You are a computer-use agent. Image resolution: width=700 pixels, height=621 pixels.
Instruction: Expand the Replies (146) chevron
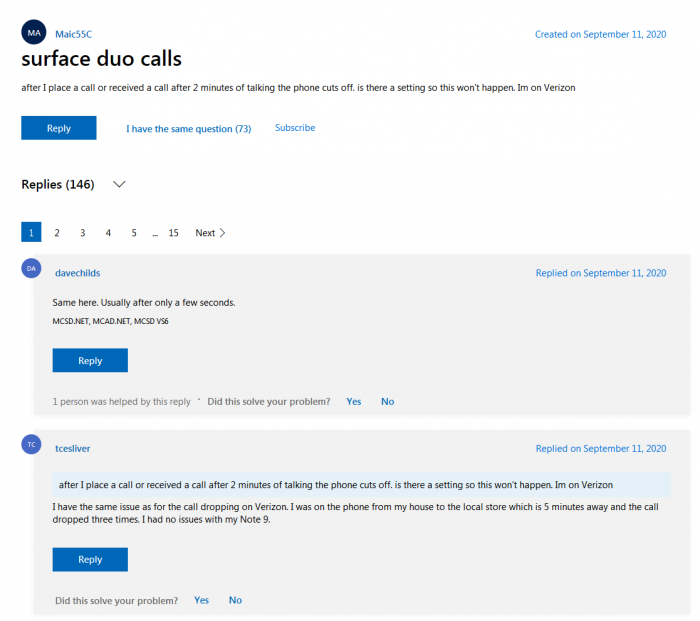(119, 185)
